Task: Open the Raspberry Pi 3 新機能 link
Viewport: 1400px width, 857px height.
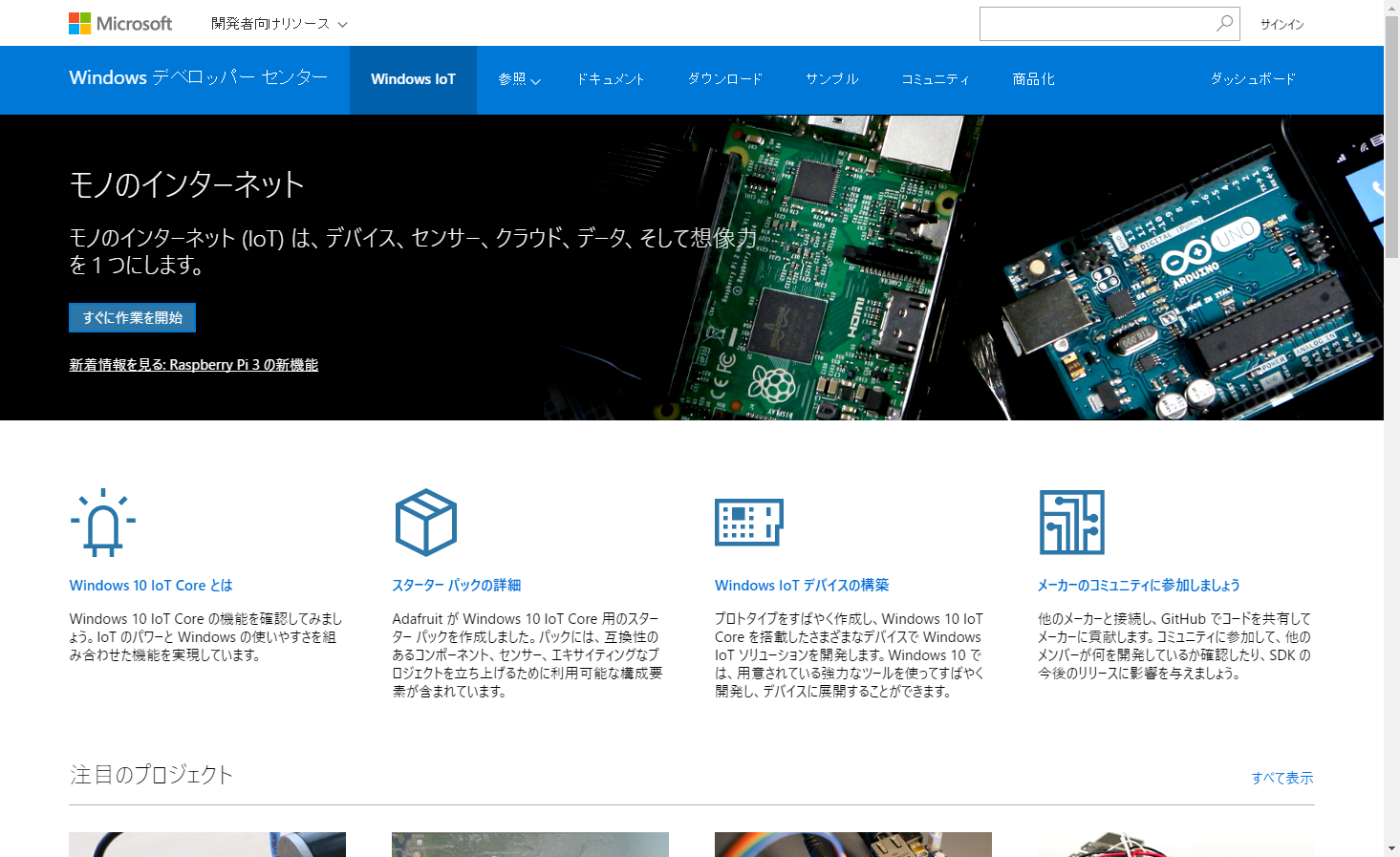Action: coord(193,365)
